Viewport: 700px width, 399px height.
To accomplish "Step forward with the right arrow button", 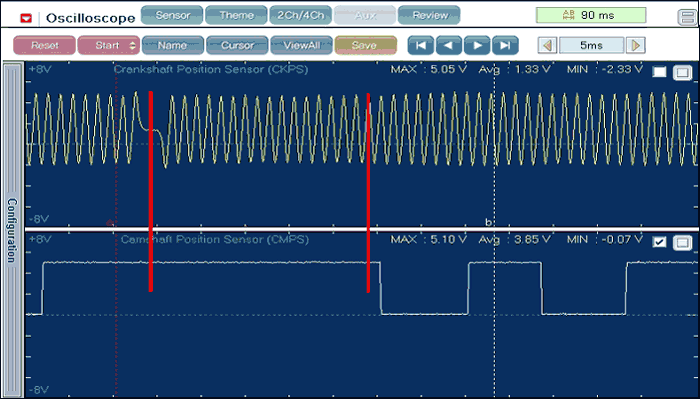I will point(477,46).
